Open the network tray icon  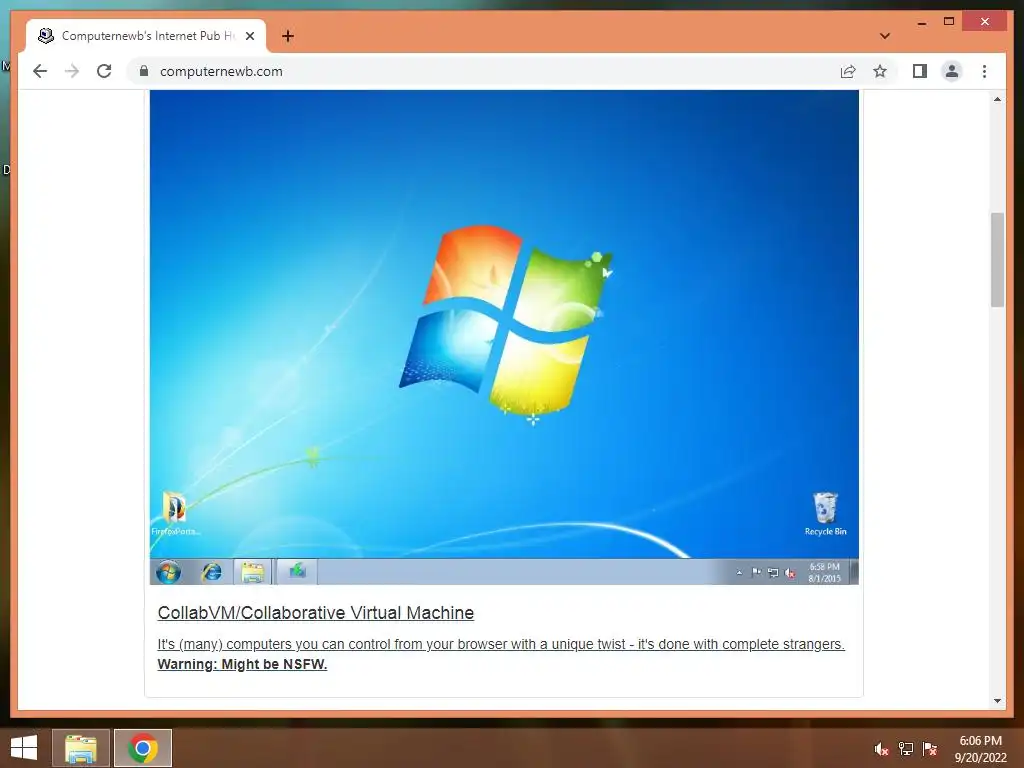click(x=906, y=748)
